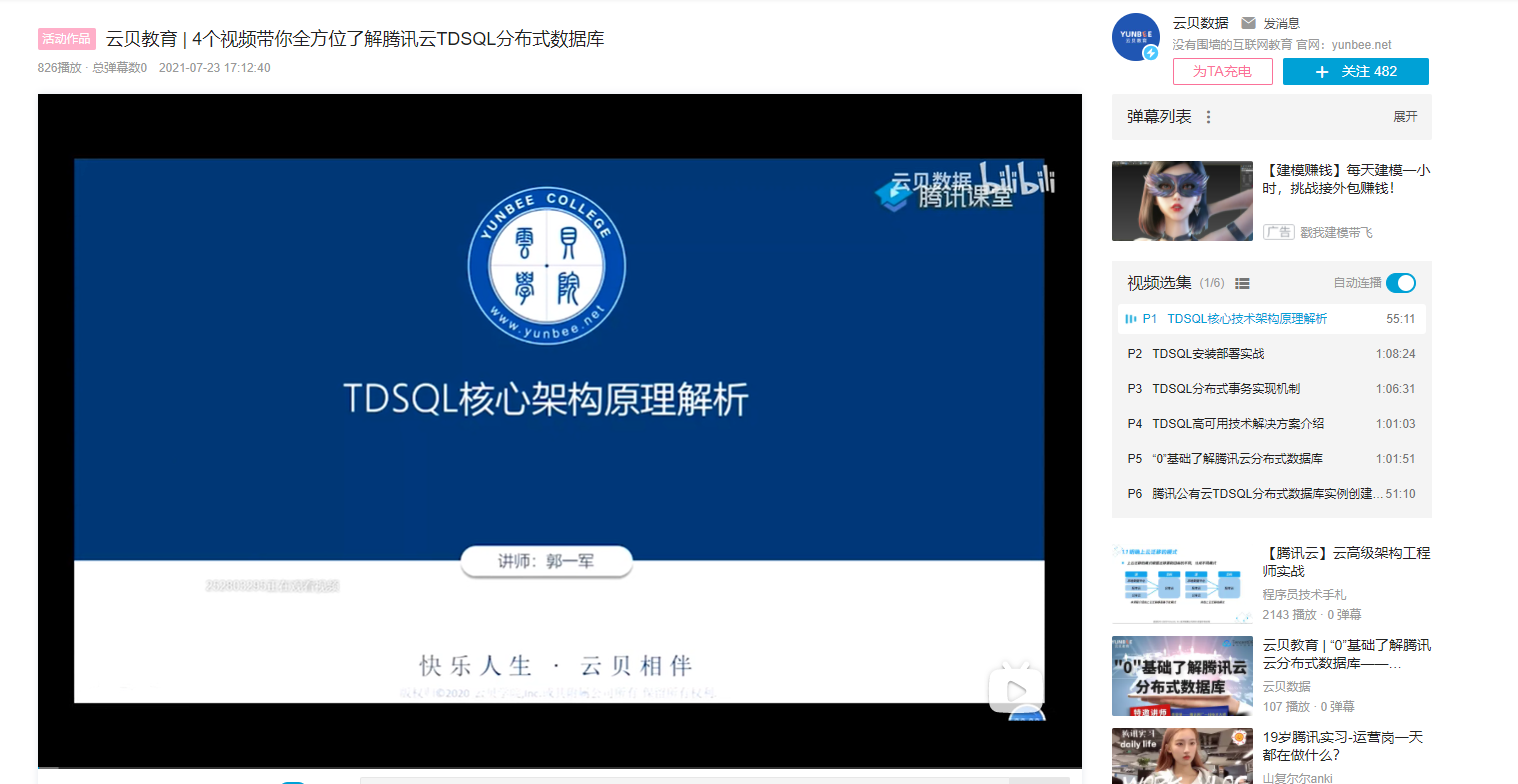Open the 19岁腾讯实习 video thumbnail

tap(1182, 756)
